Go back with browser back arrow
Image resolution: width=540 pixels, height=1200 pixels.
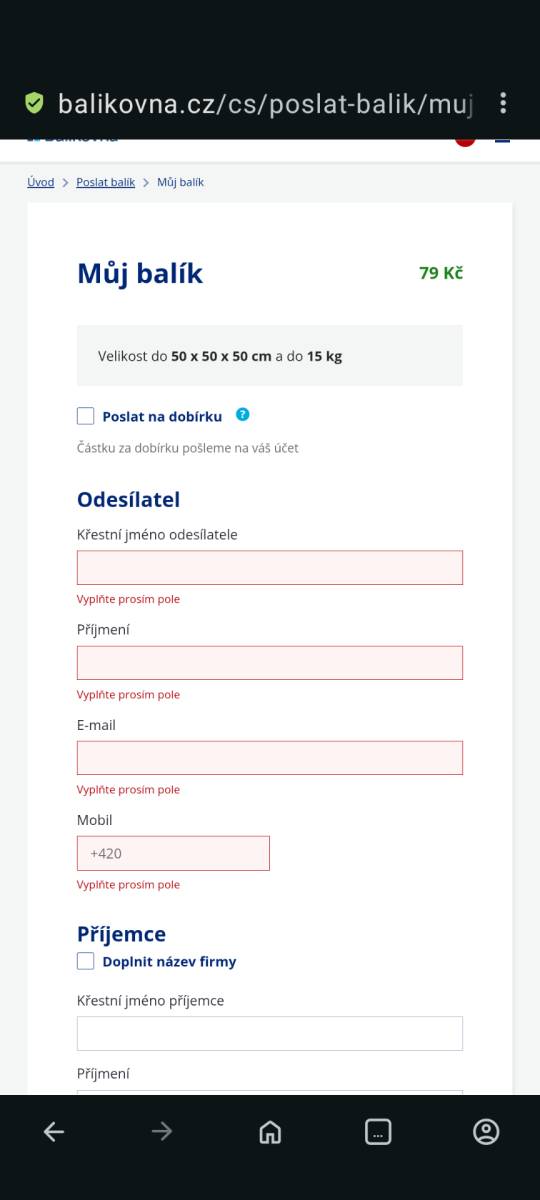(x=54, y=1131)
